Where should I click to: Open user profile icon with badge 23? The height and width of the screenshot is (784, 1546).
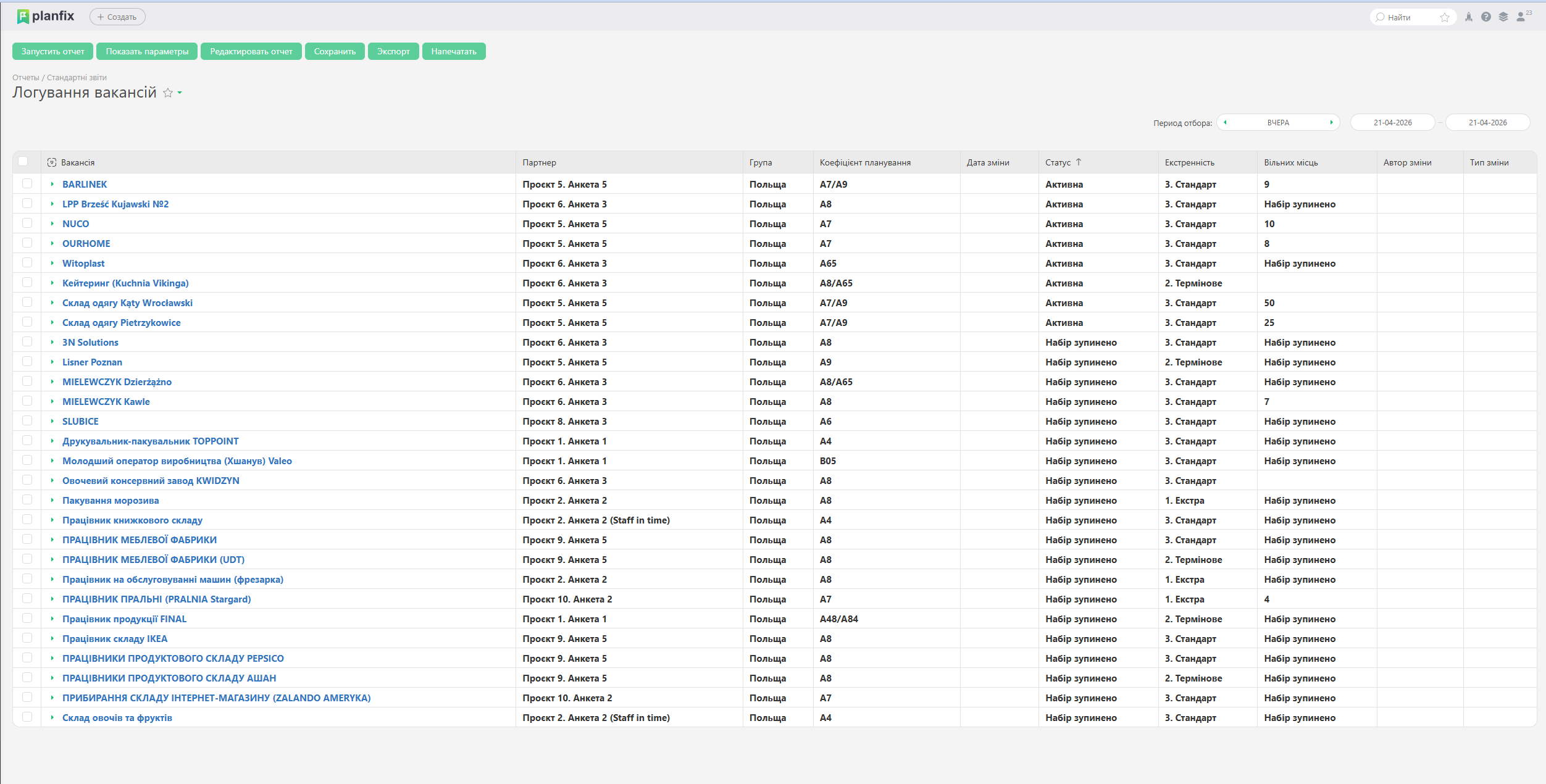coord(1521,17)
